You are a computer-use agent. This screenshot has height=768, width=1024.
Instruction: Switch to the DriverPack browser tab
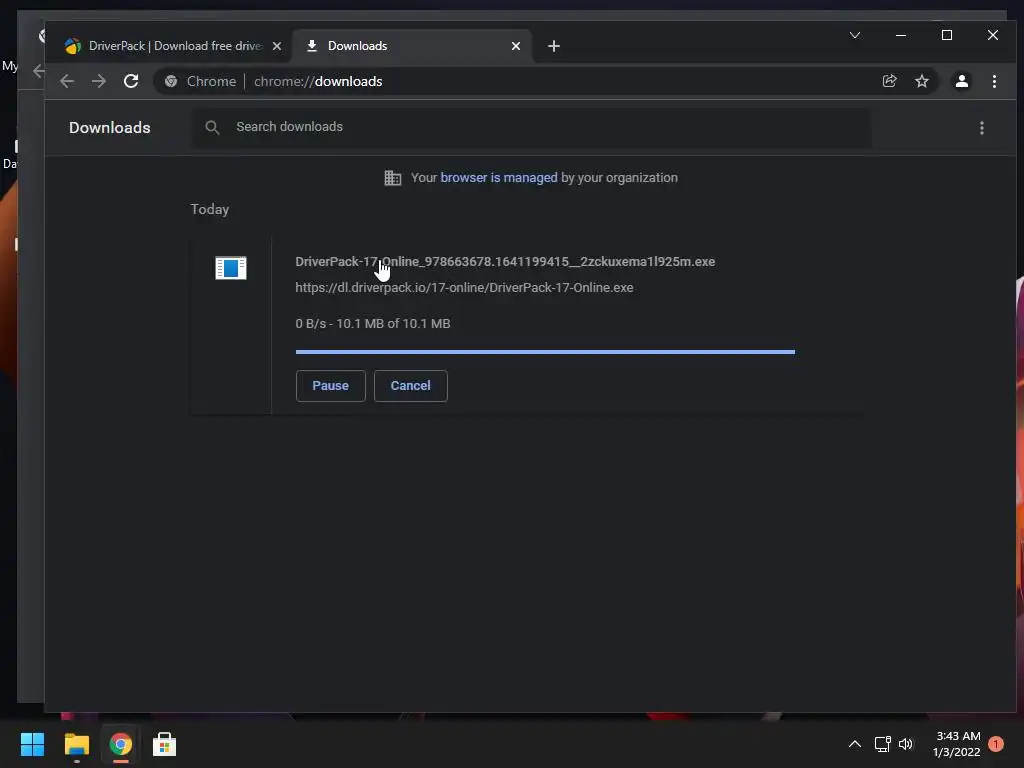[173, 46]
